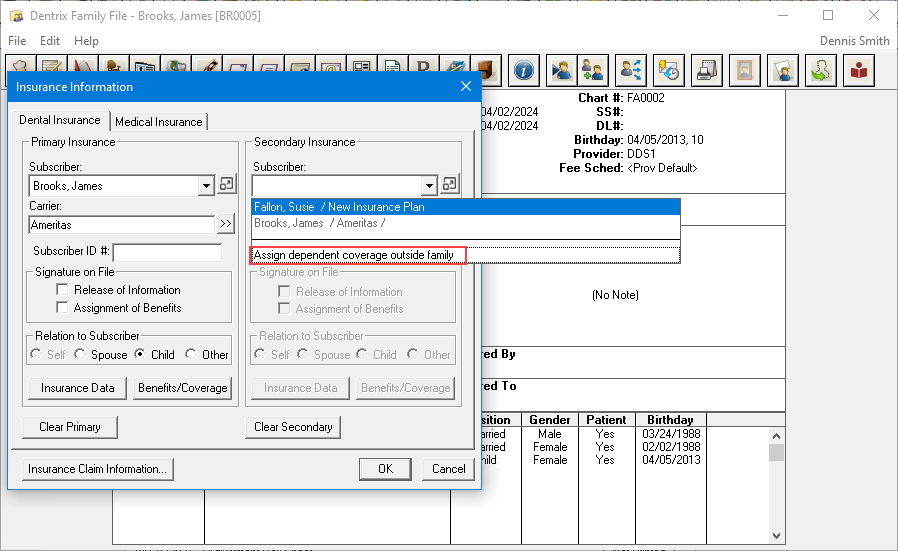The image size is (898, 551).
Task: Click Insurance Claim Information button
Action: pos(98,469)
